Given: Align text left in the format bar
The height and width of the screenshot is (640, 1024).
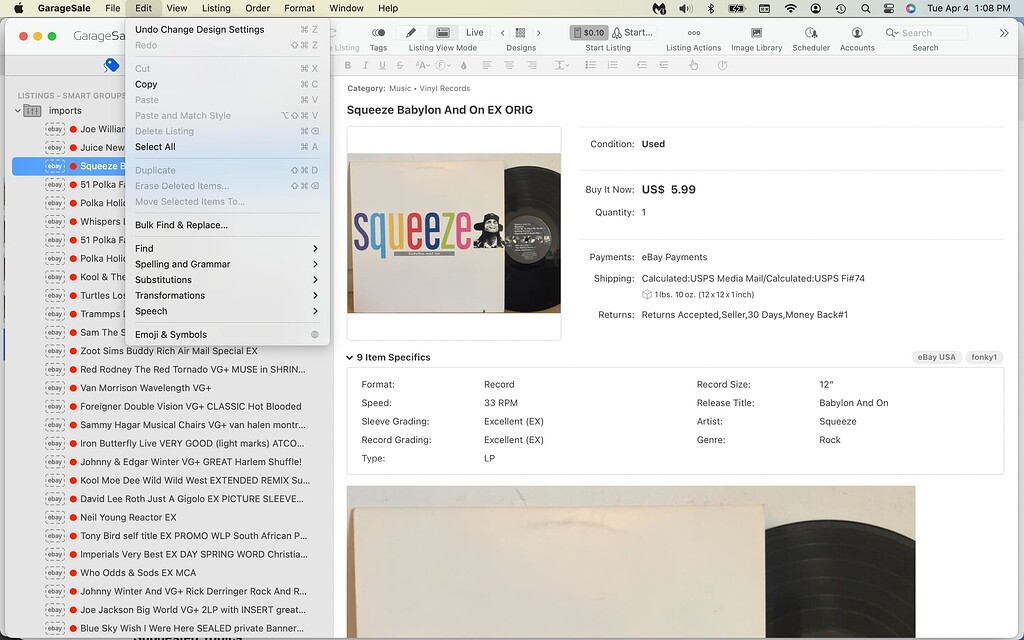Looking at the screenshot, I should point(487,65).
